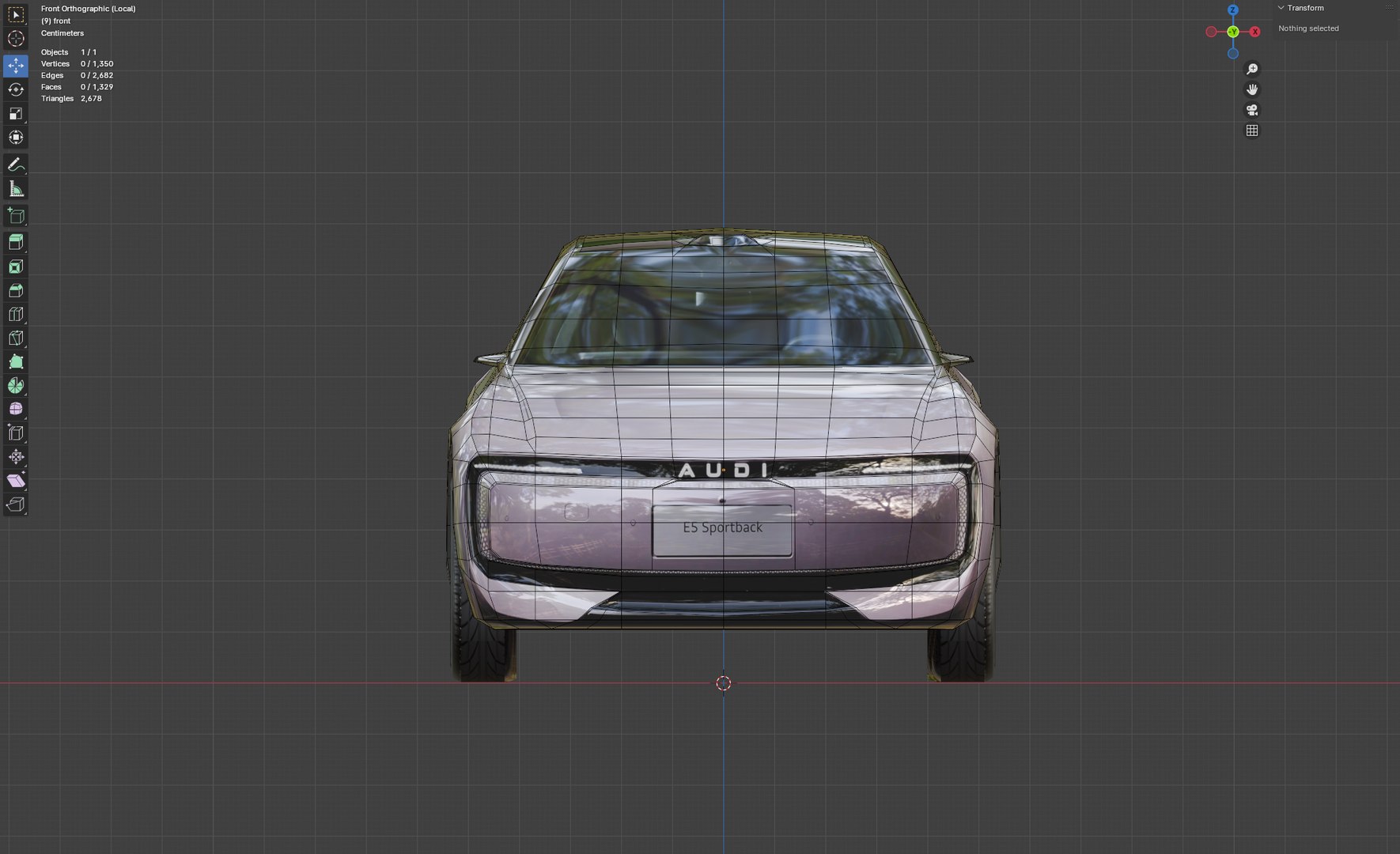Activate the Add Cube tool
The image size is (1400, 854).
[16, 215]
